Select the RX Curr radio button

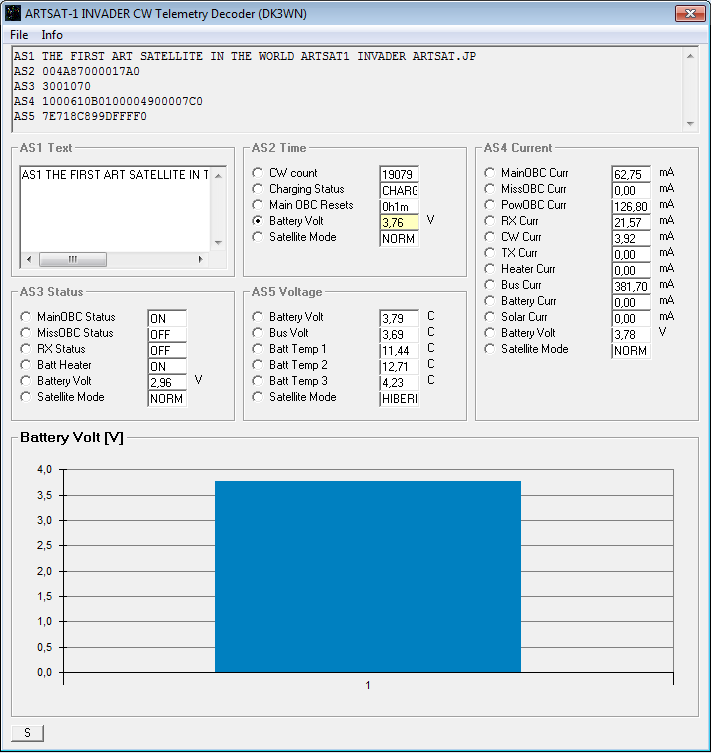tap(490, 221)
